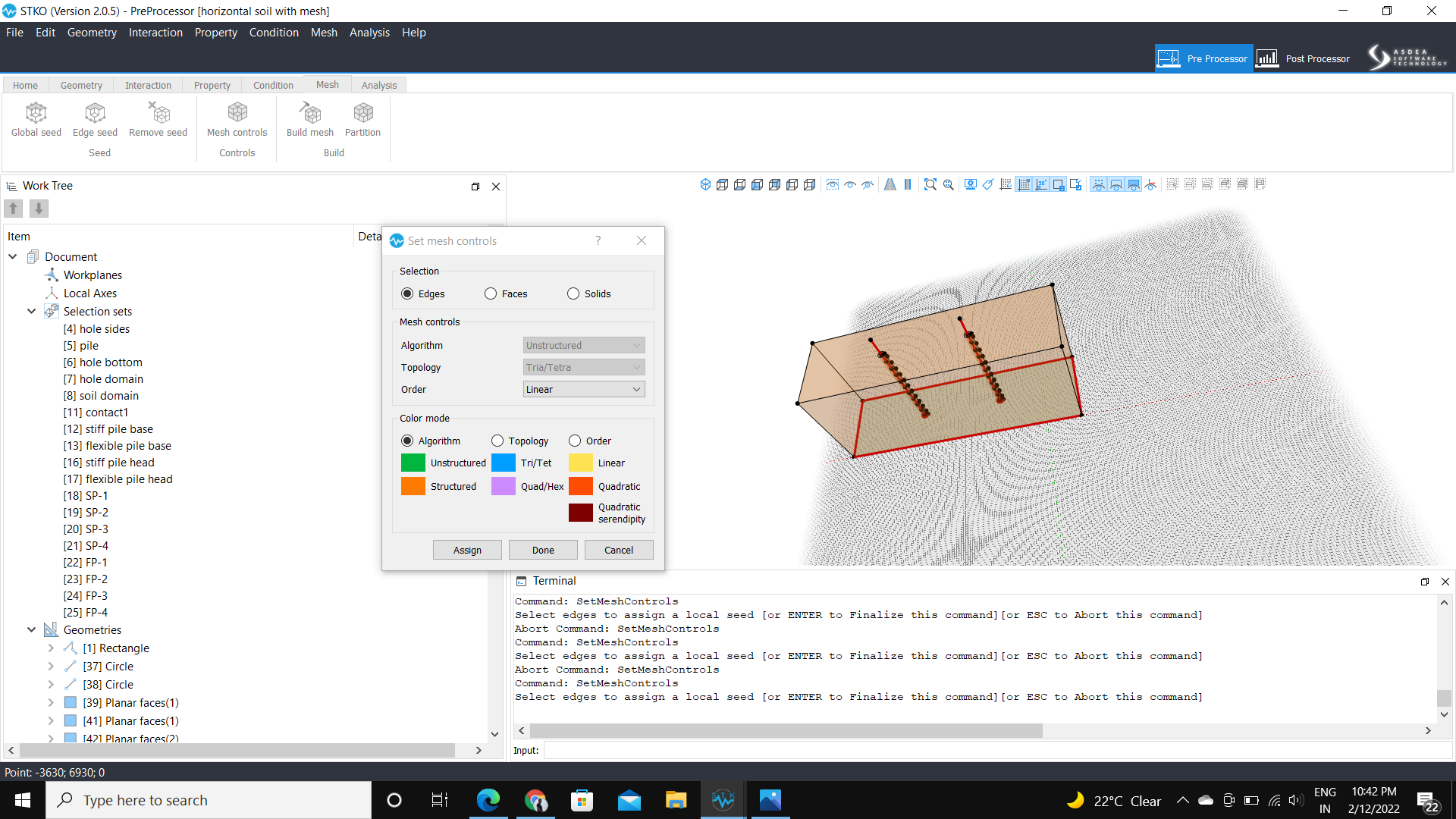Open Windows Start menu
The width and height of the screenshot is (1456, 819).
click(x=23, y=800)
